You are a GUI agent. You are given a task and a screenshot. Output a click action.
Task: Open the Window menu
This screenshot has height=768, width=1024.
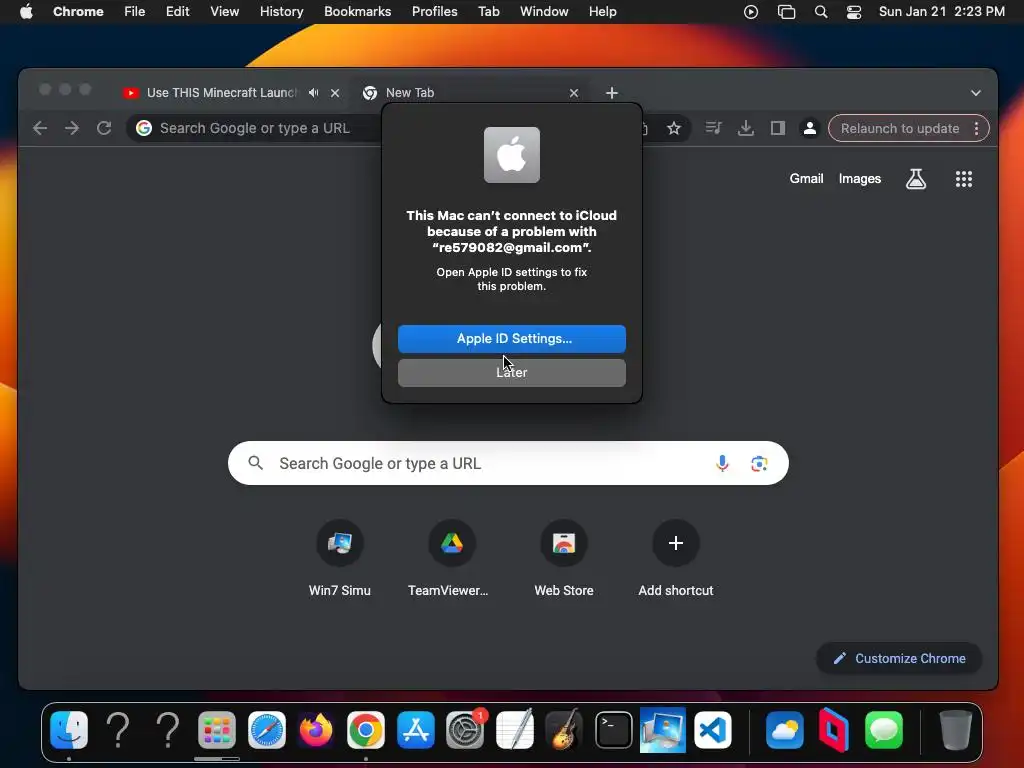[544, 12]
